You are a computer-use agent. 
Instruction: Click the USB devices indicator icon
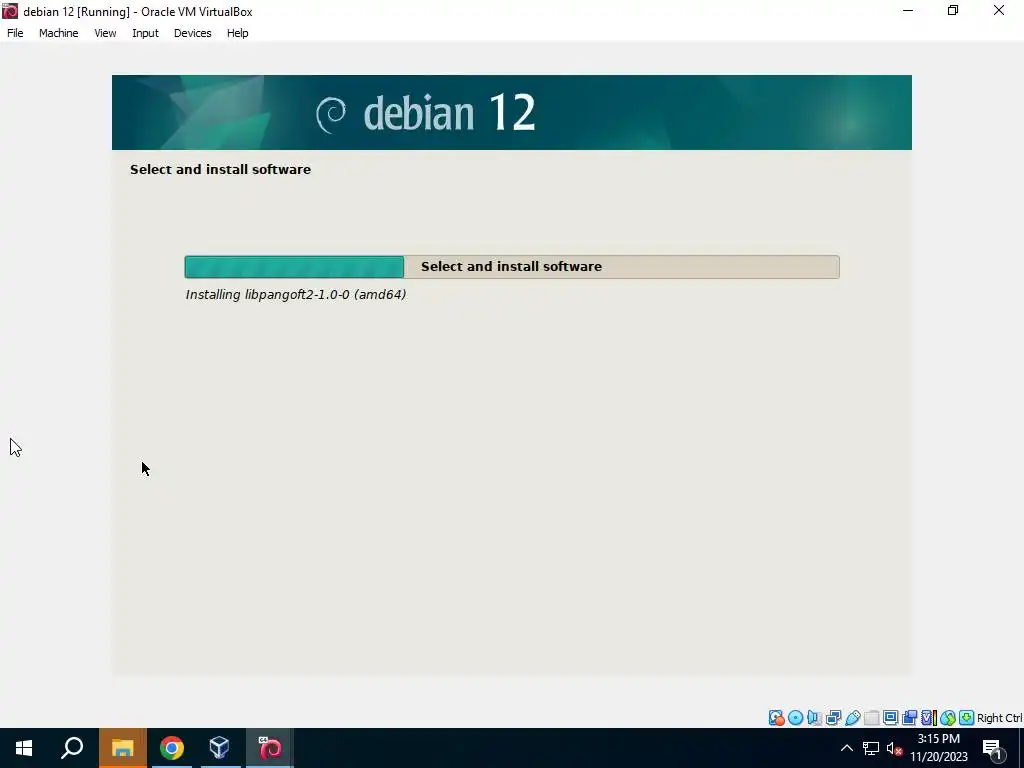pos(852,718)
